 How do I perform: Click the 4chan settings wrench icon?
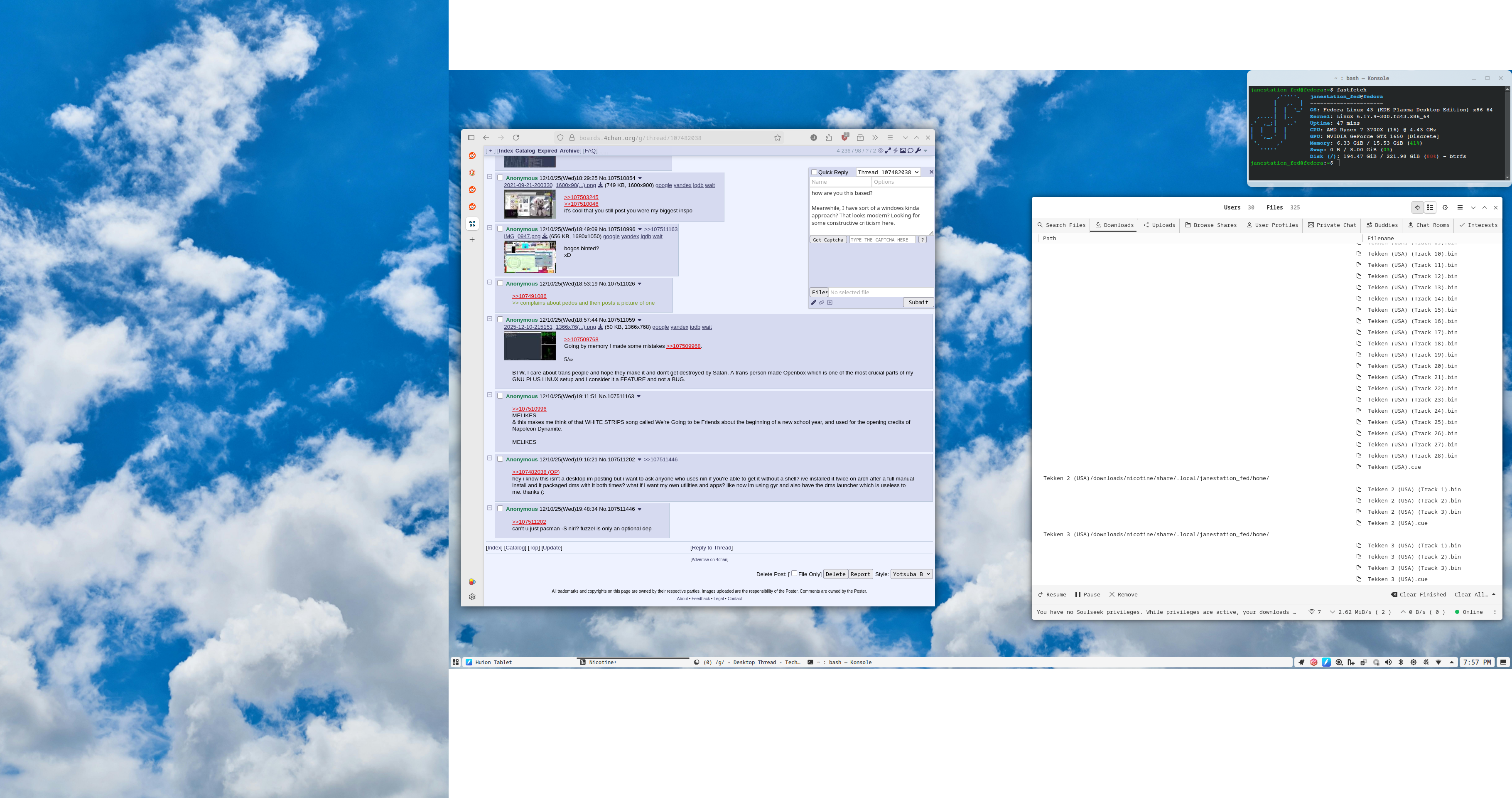click(918, 151)
